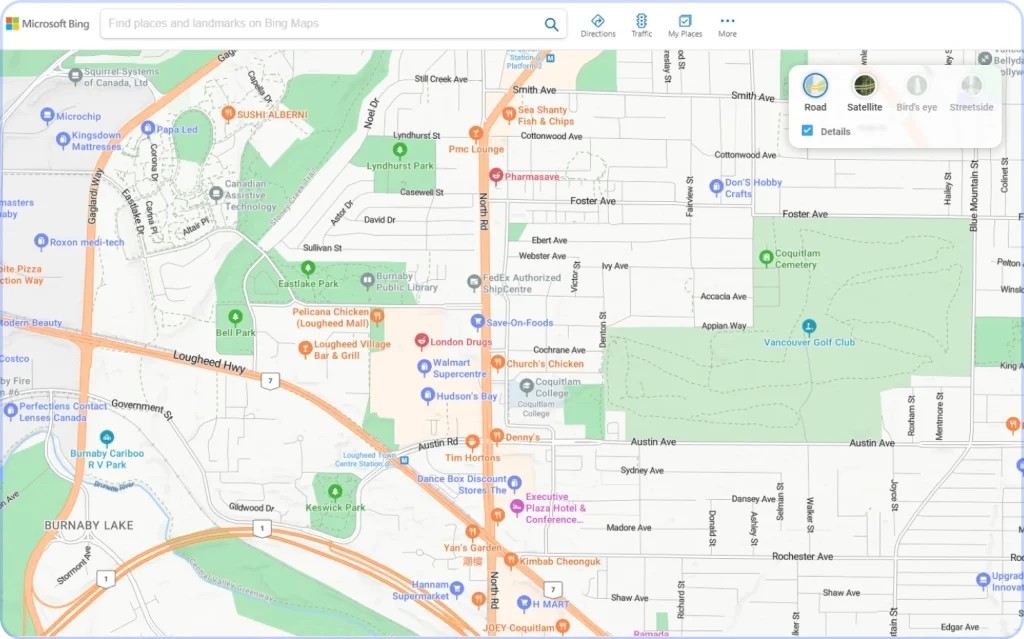Click the H MART pin
Viewport: 1024px width, 639px height.
click(524, 602)
